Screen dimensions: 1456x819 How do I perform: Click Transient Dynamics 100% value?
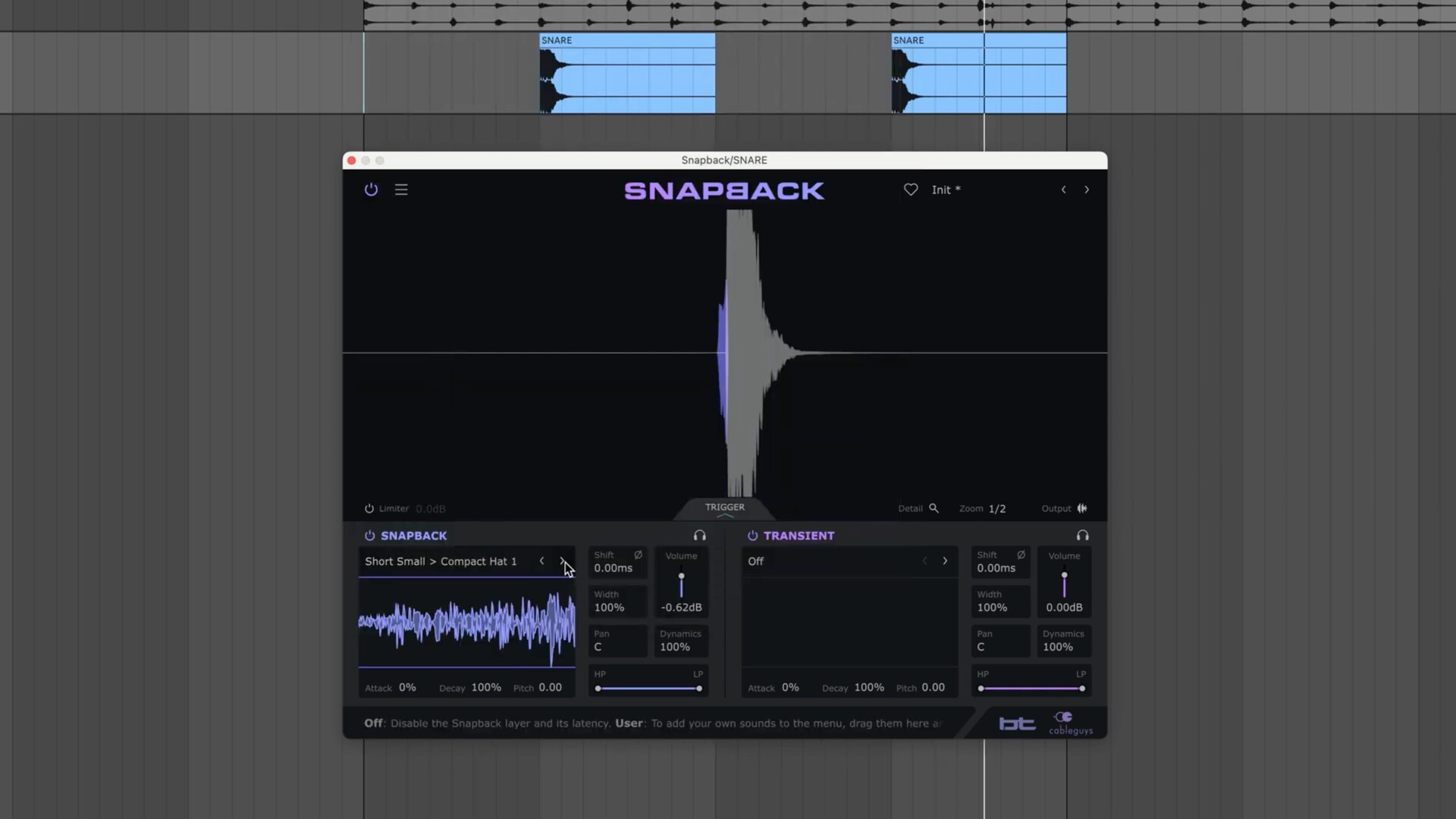(1058, 647)
